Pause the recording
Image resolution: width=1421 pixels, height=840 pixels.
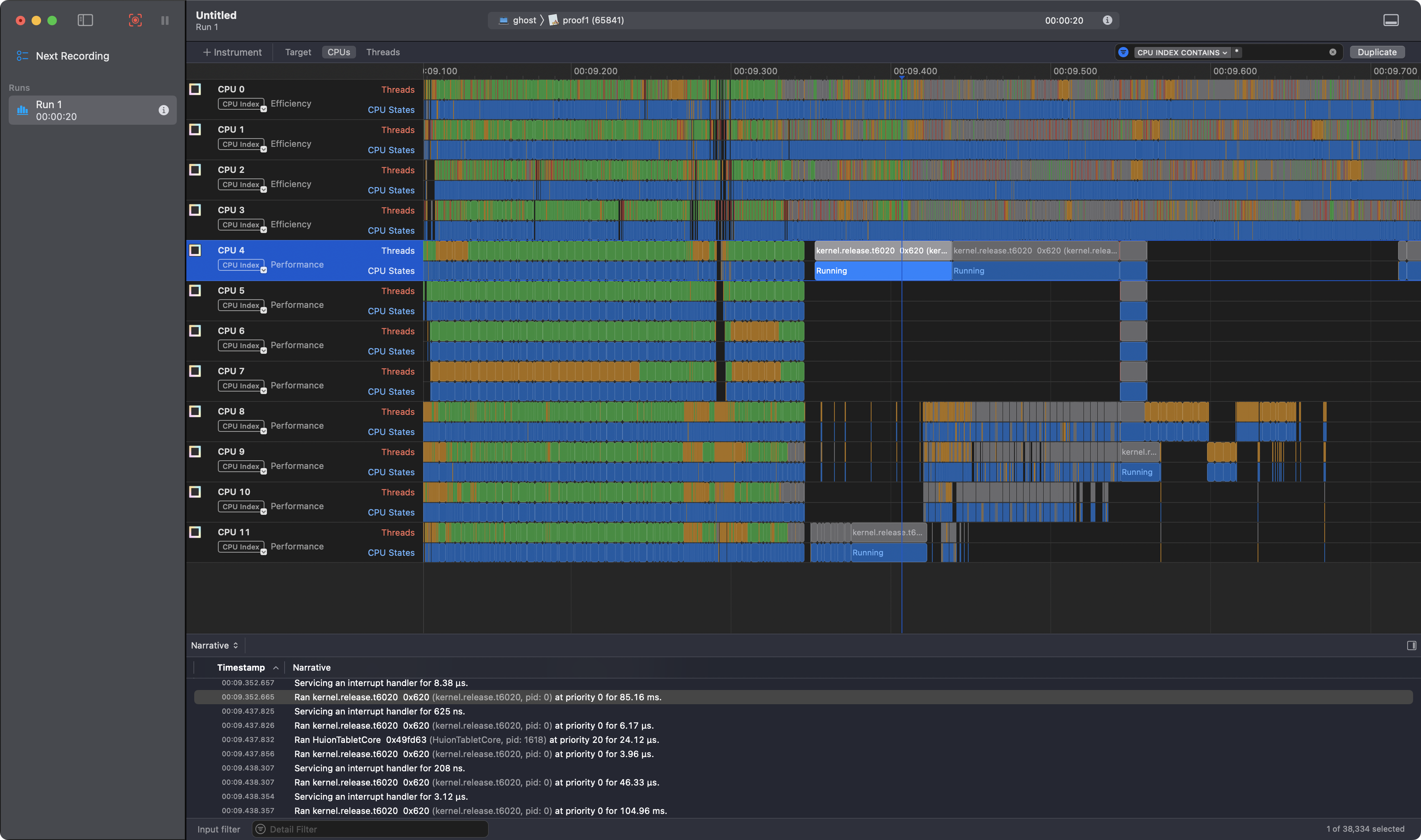click(x=165, y=21)
